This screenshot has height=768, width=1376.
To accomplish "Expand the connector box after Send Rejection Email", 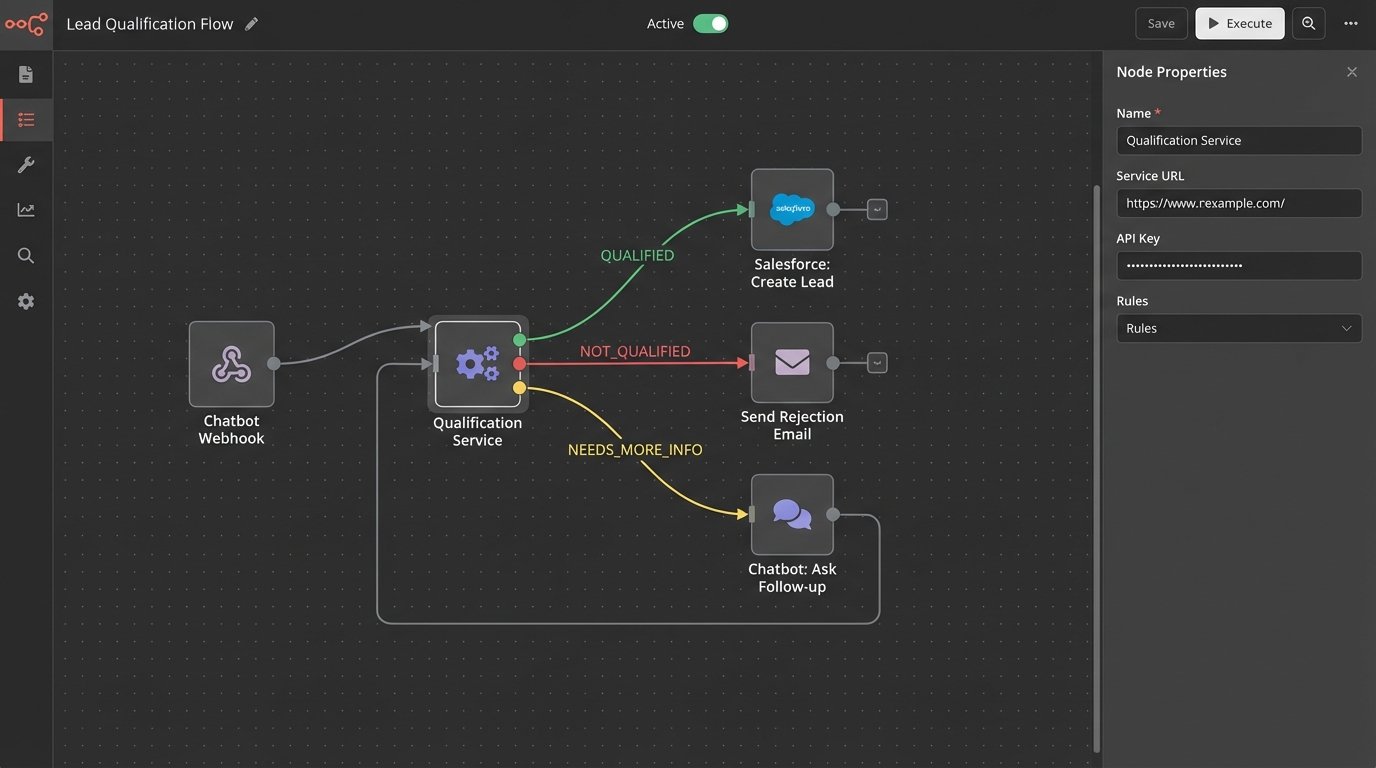I will [876, 362].
